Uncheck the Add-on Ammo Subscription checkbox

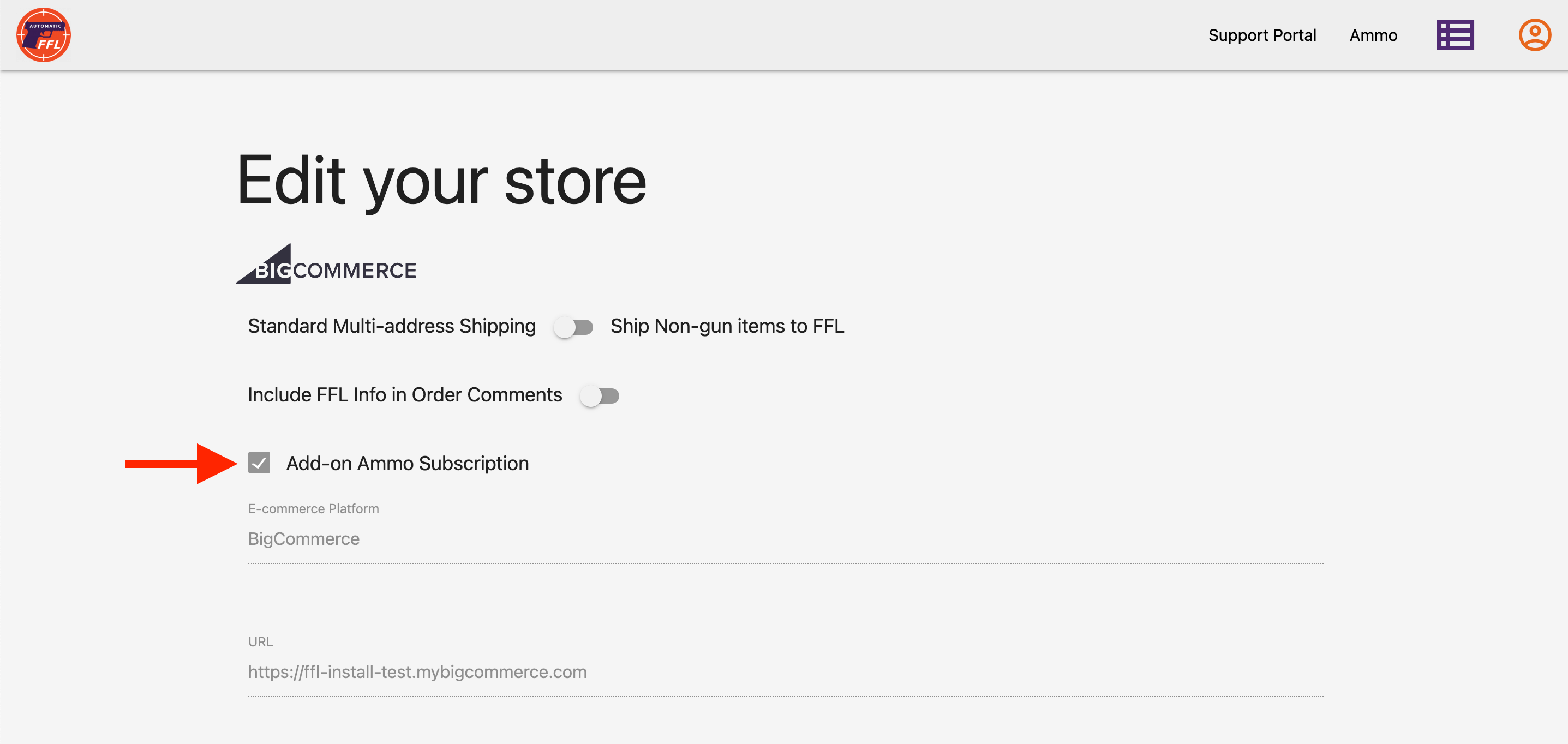coord(259,463)
